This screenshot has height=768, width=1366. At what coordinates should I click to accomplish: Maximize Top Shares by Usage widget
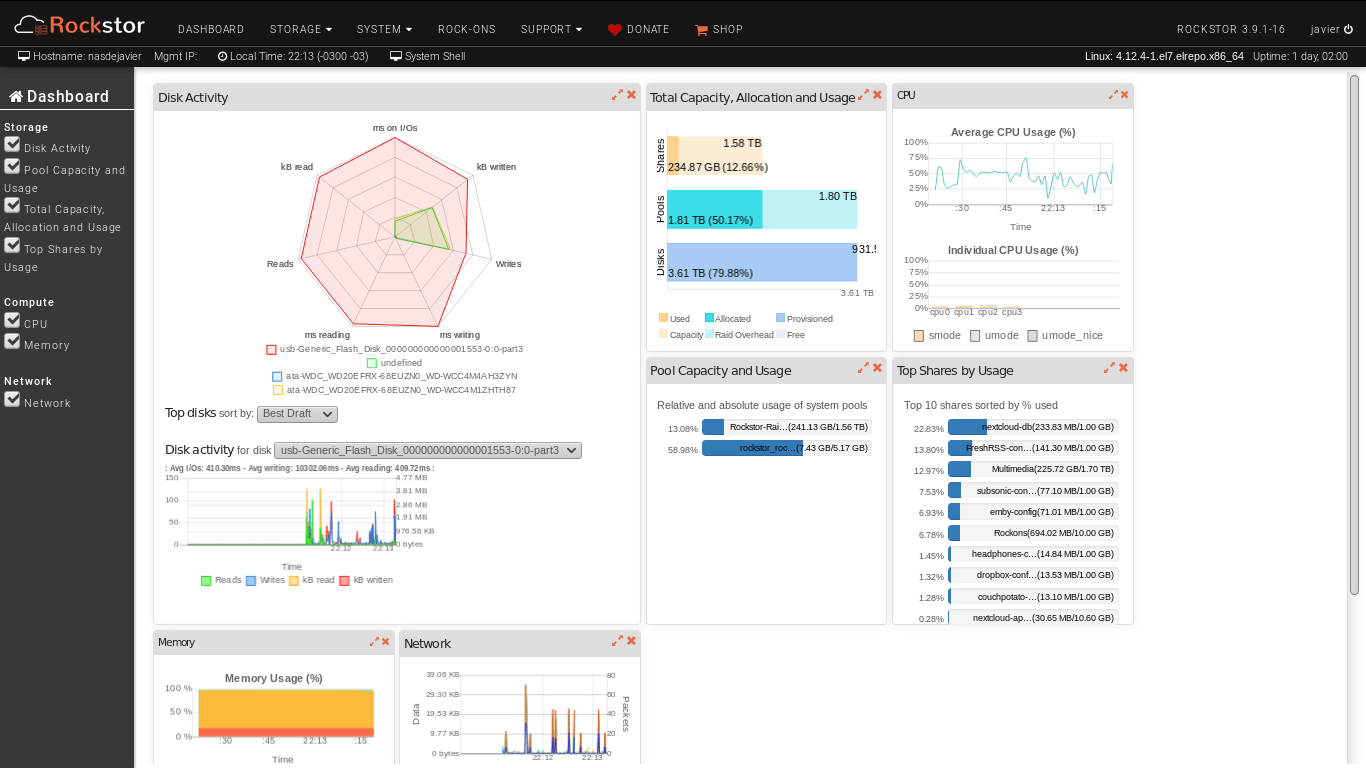click(1109, 368)
